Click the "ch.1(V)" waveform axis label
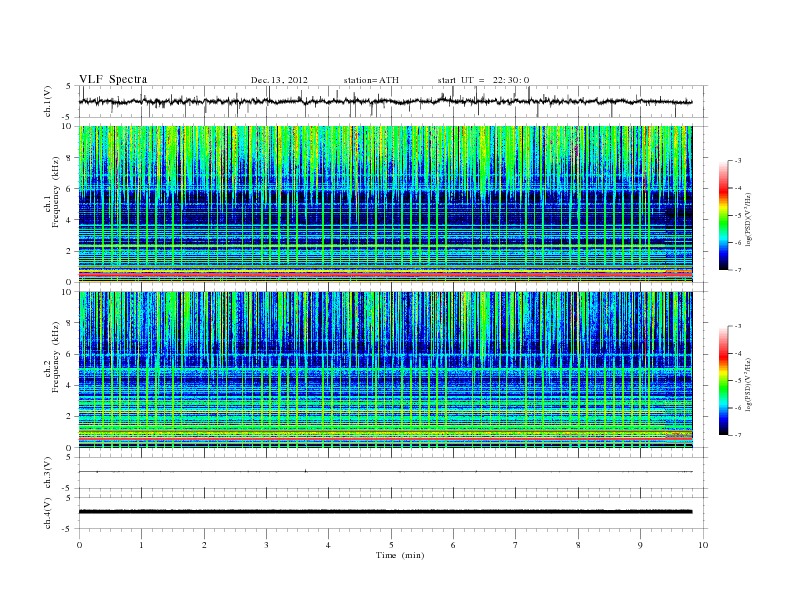The image size is (792, 612). pyautogui.click(x=48, y=101)
